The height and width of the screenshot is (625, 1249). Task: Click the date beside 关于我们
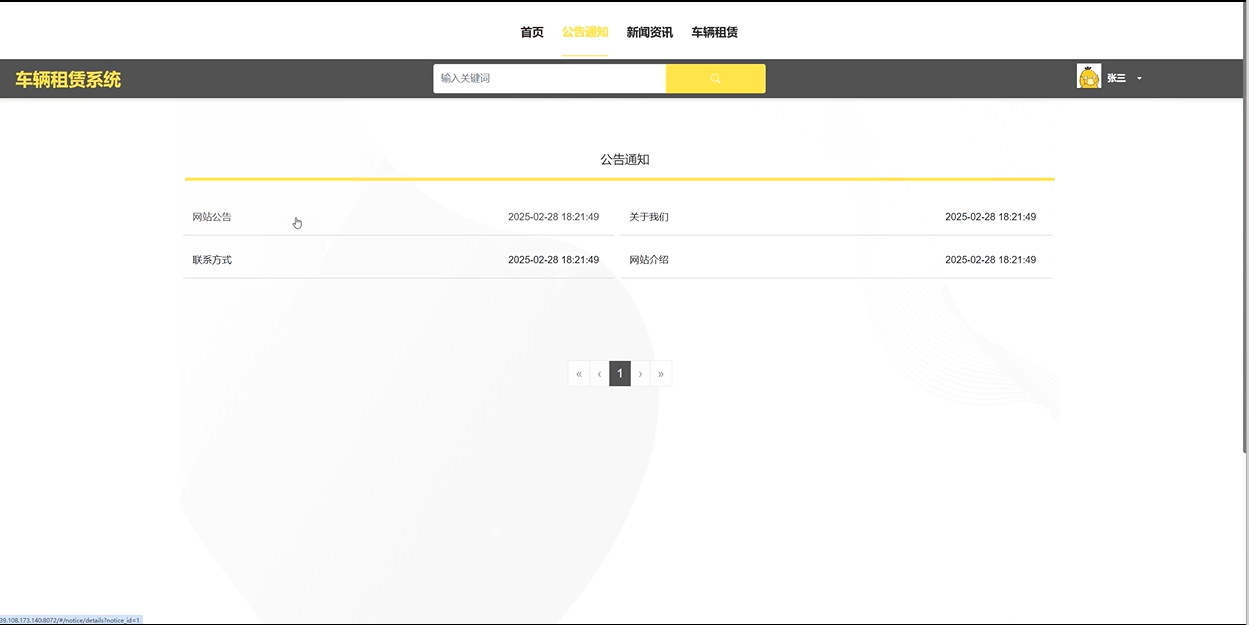[990, 217]
